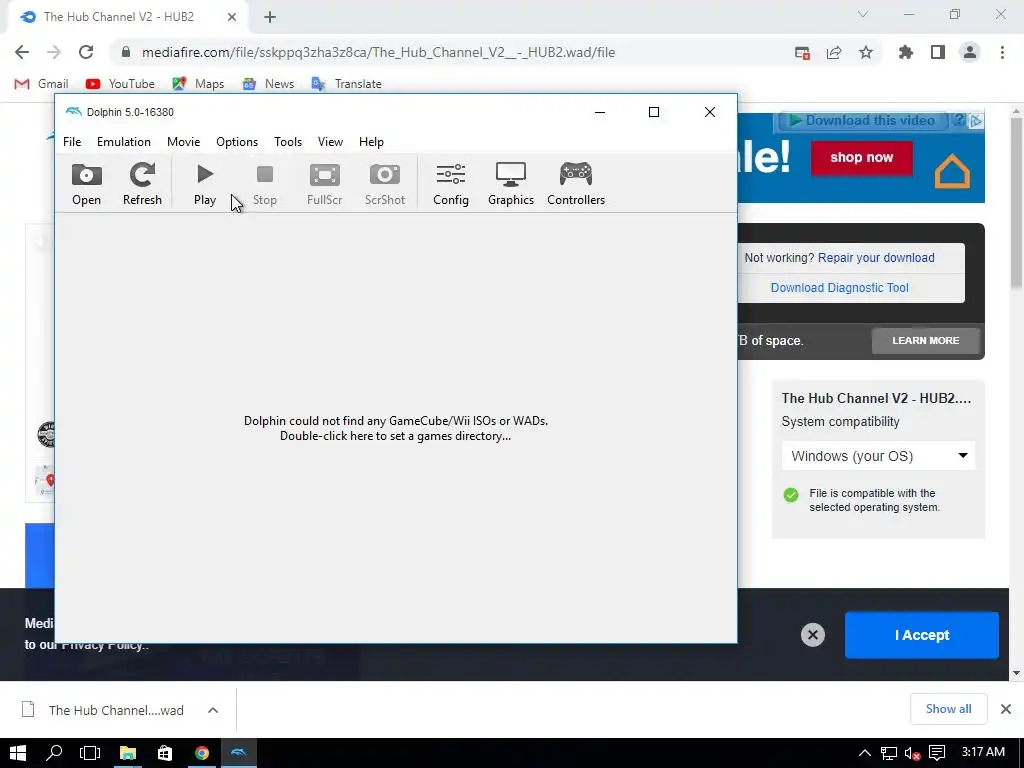
Task: Open the Emulation menu
Action: 123,142
